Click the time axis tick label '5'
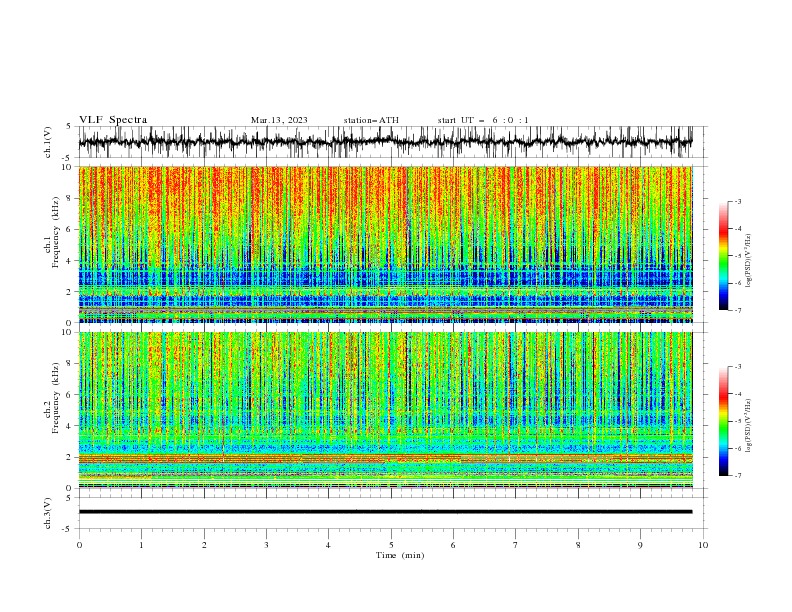 pos(391,545)
